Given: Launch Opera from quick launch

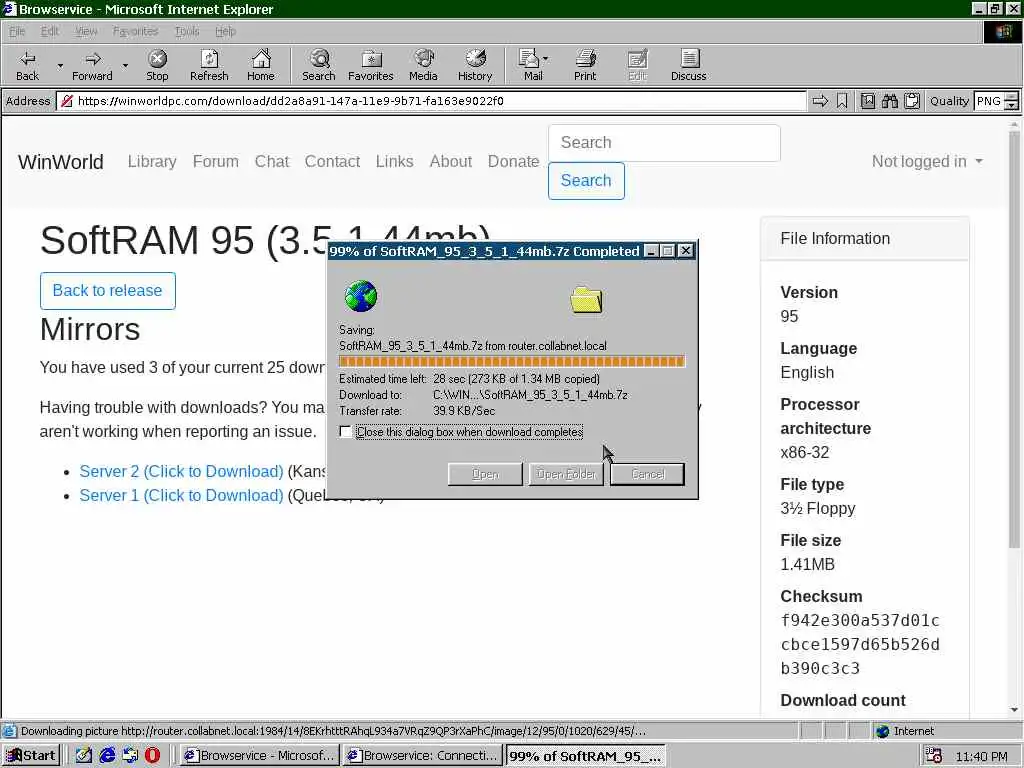Looking at the screenshot, I should [x=152, y=756].
